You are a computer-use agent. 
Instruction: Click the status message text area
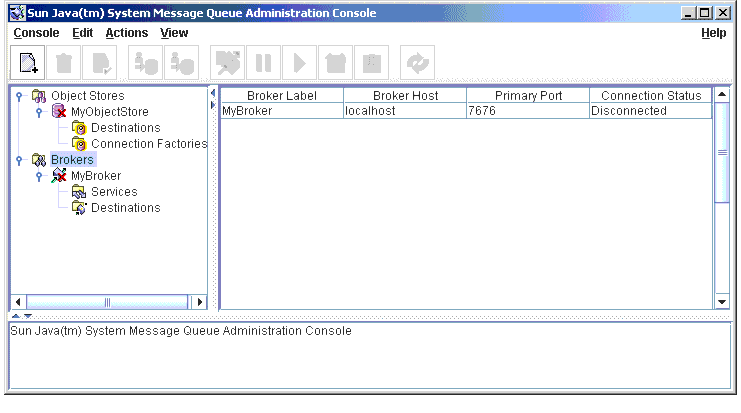370,355
